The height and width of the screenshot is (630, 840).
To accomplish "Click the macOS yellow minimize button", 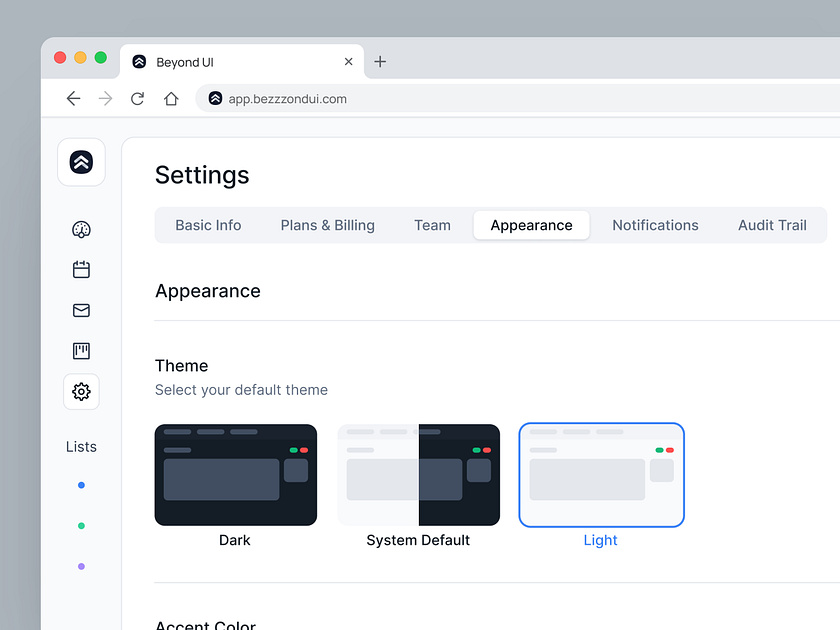I will pos(80,58).
